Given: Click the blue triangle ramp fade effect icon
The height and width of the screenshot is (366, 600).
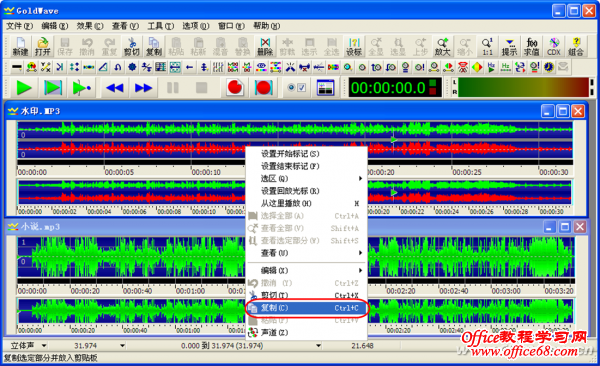Looking at the screenshot, I should click(103, 67).
